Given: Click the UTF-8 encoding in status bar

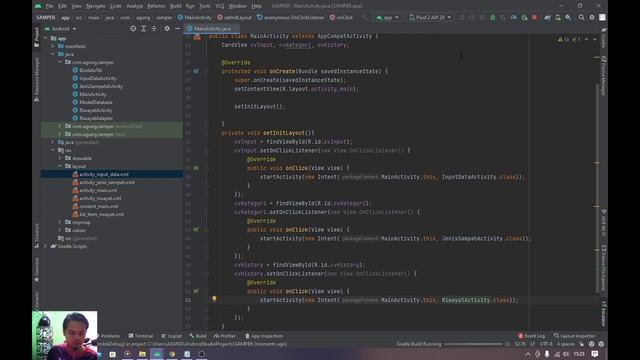Looking at the screenshot, I should [x=546, y=344].
